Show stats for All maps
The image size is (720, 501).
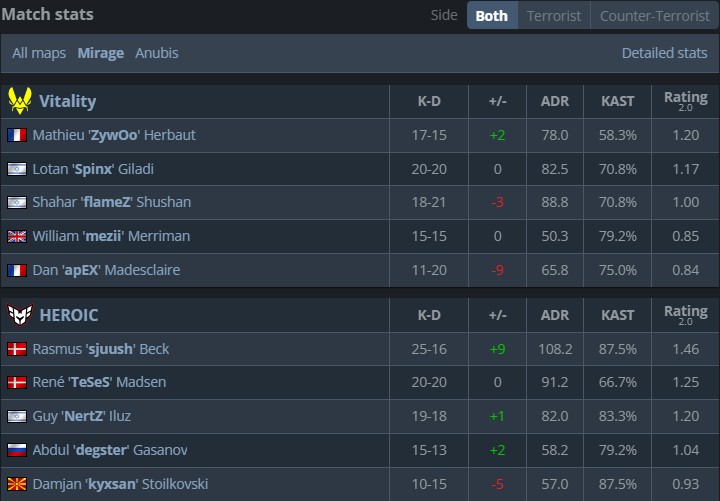pyautogui.click(x=40, y=53)
